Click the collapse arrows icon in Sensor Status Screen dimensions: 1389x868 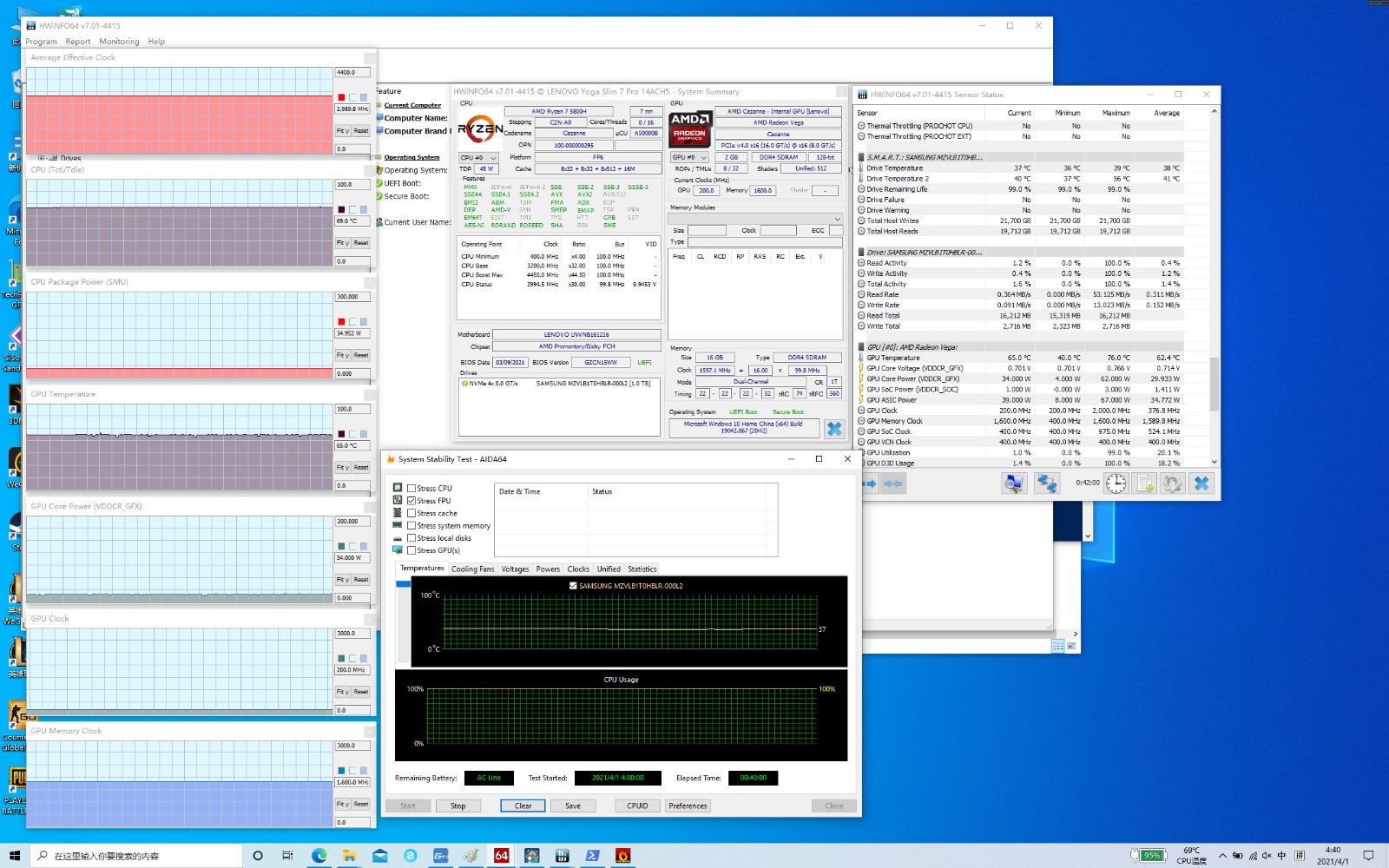click(x=892, y=483)
